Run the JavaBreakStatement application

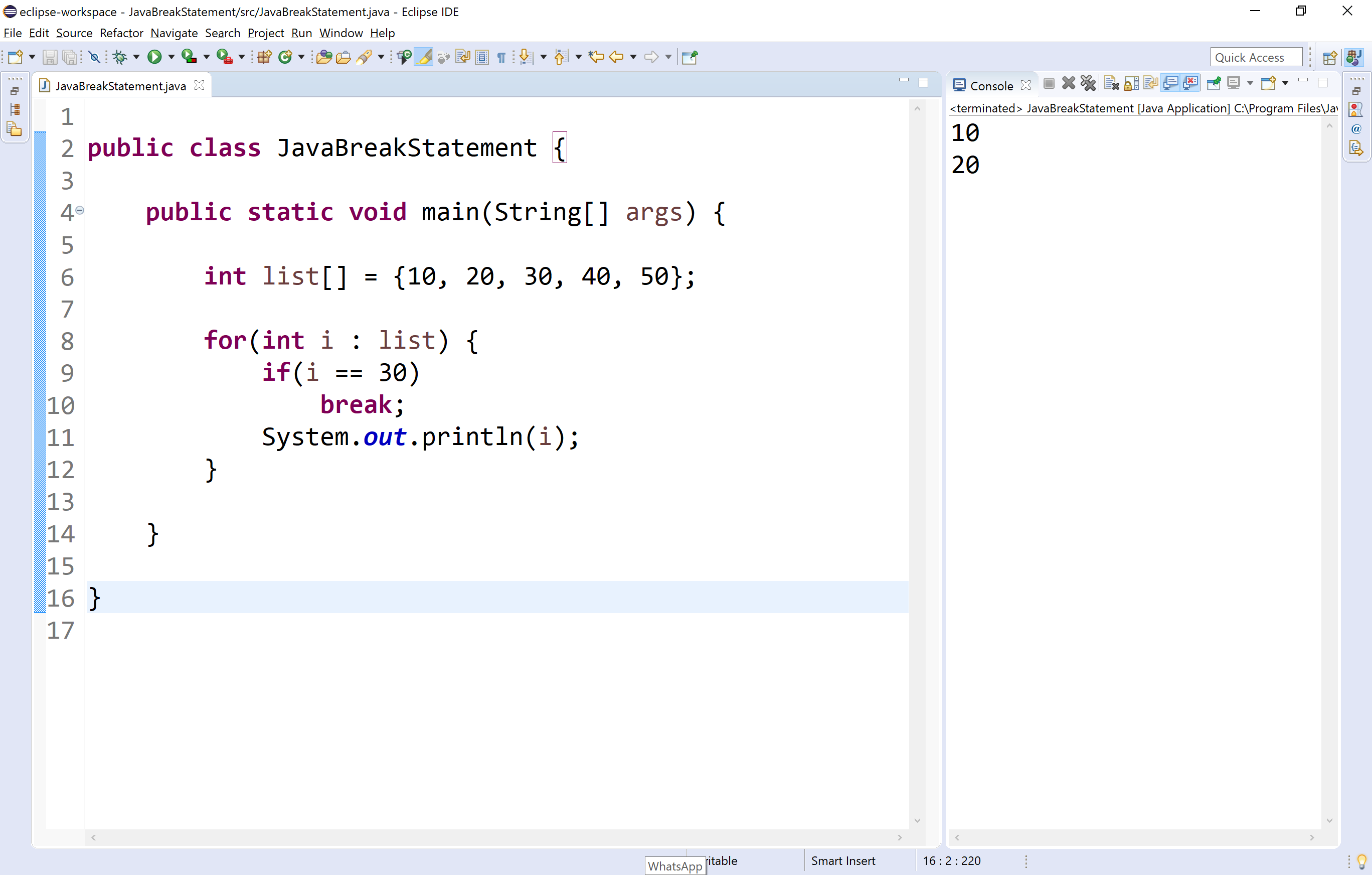[x=154, y=57]
